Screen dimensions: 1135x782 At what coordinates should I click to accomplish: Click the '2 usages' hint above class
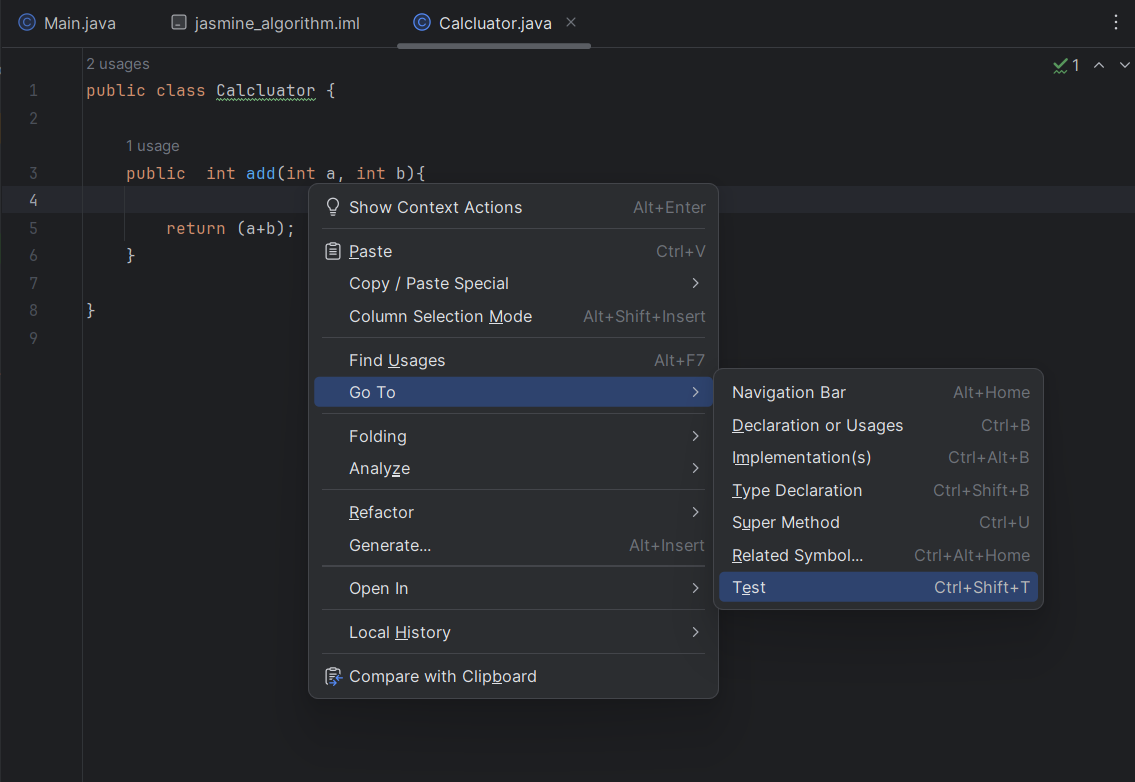(x=118, y=64)
